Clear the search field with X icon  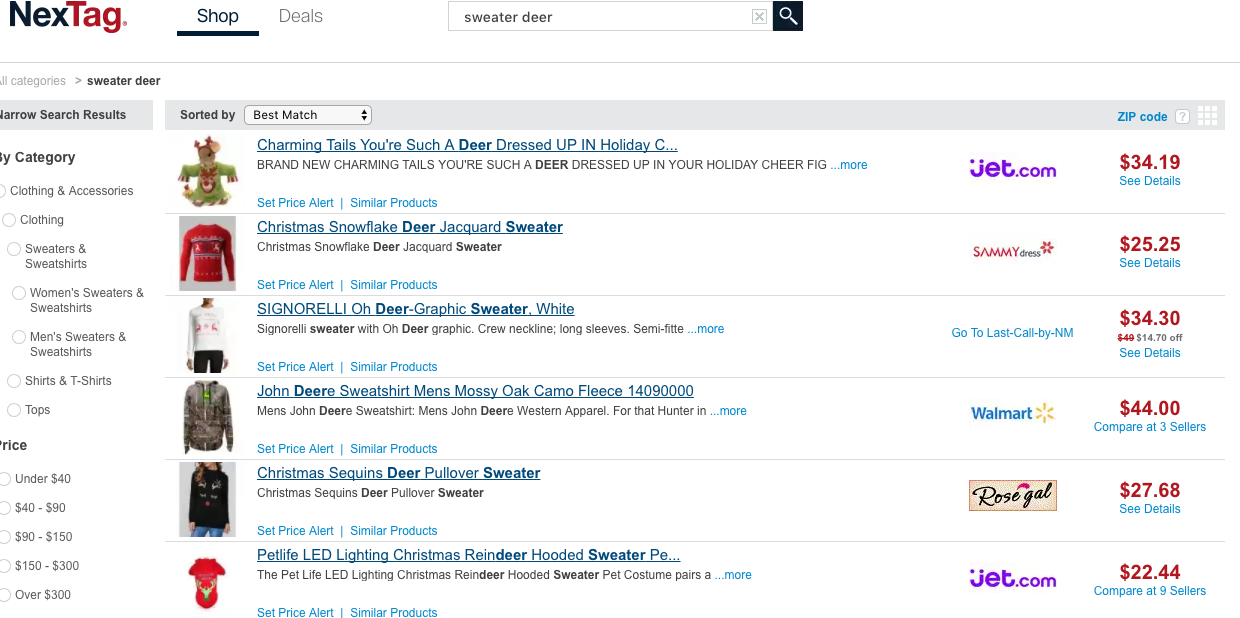pyautogui.click(x=759, y=17)
